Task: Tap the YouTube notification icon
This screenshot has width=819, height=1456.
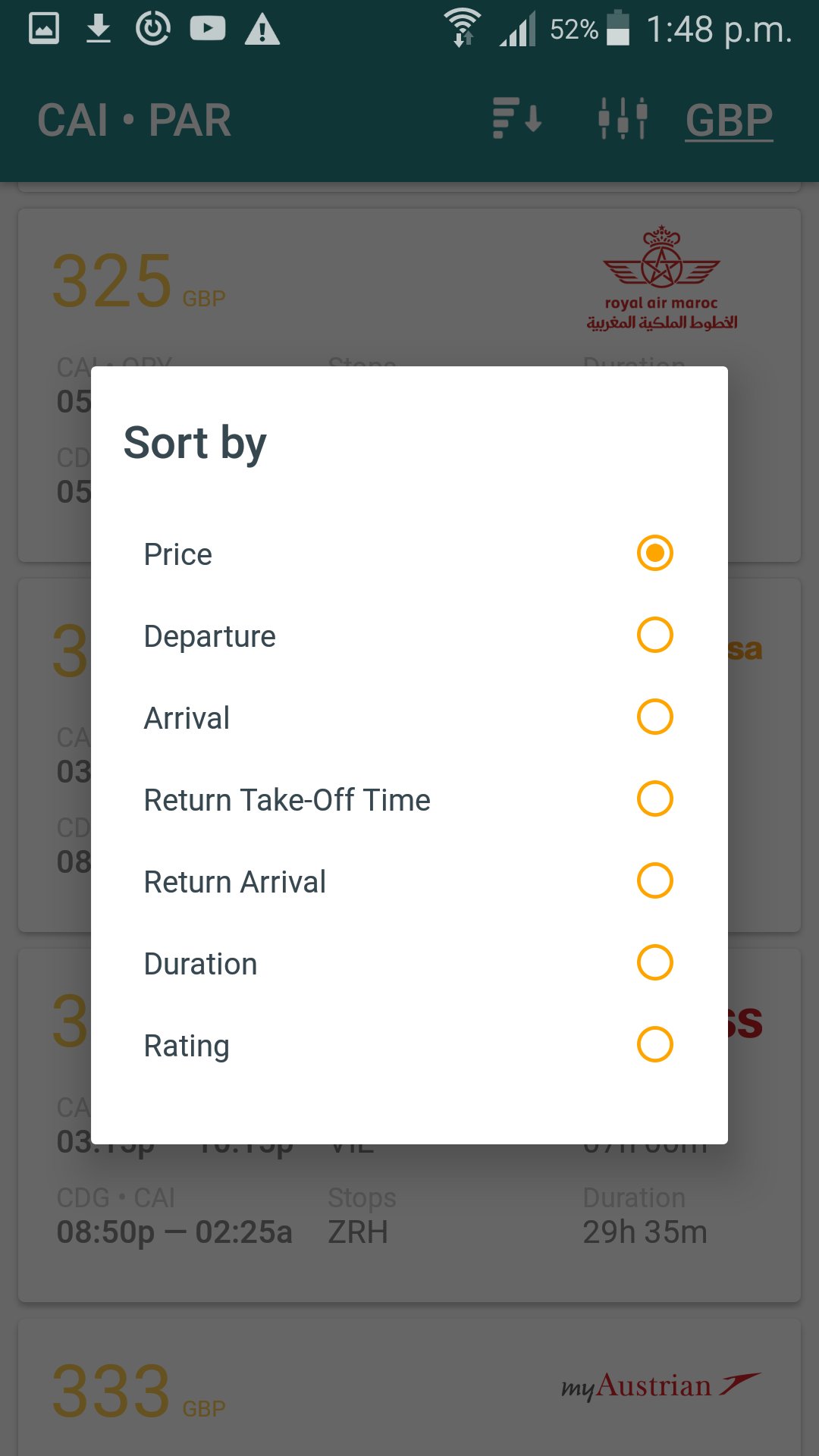Action: click(207, 29)
